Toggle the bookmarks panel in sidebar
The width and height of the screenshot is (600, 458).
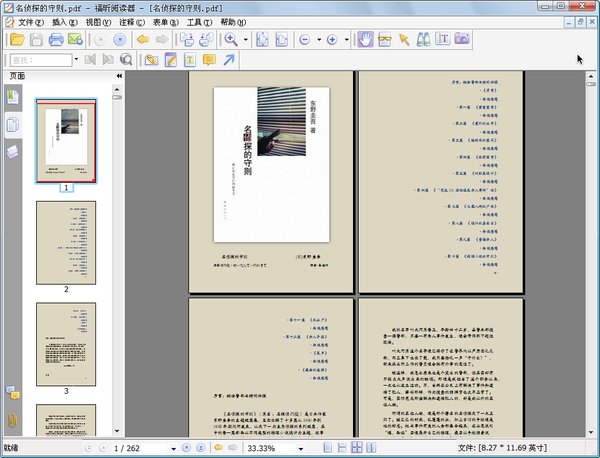click(12, 97)
